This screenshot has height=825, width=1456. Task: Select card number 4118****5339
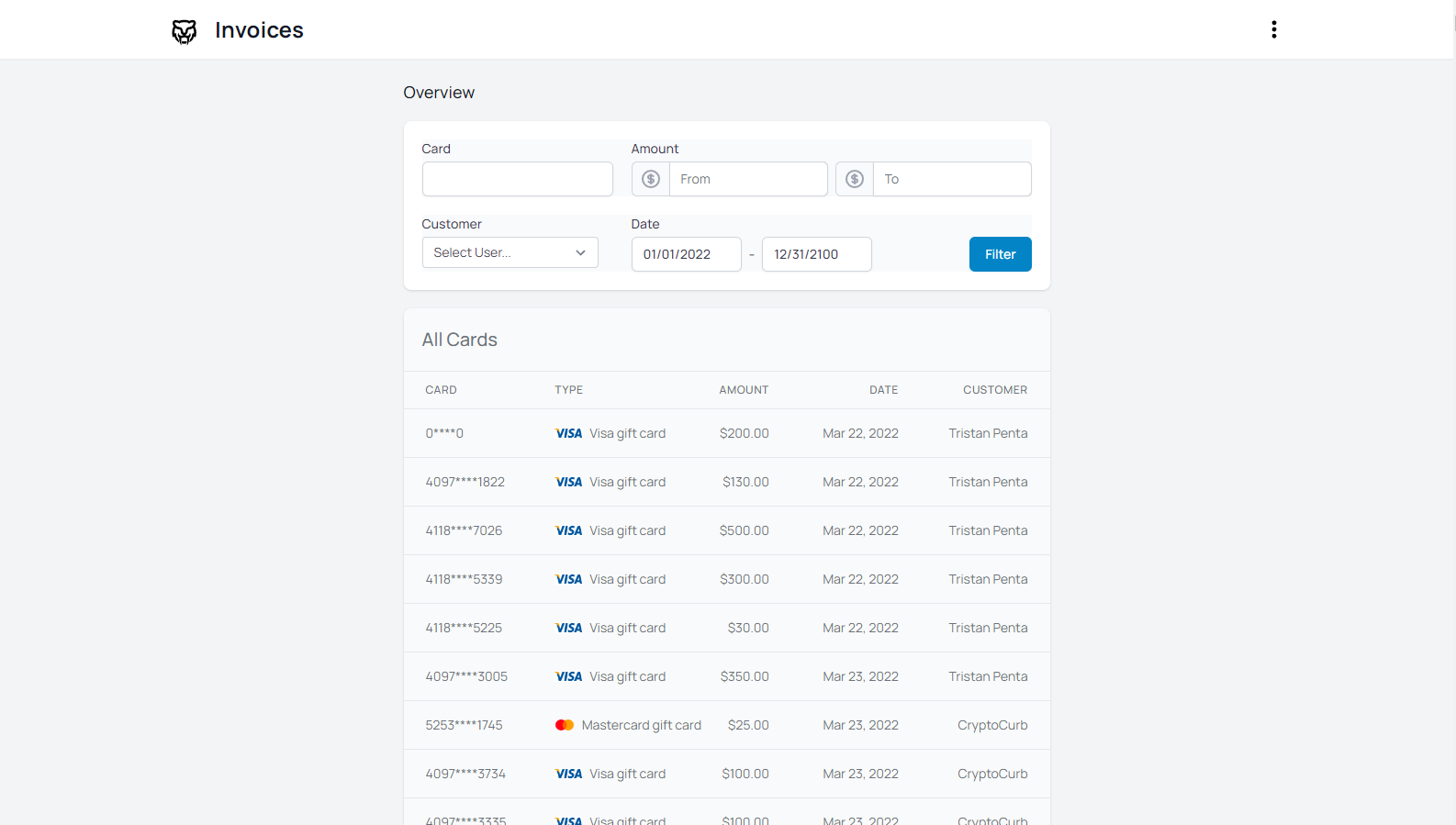coord(464,579)
